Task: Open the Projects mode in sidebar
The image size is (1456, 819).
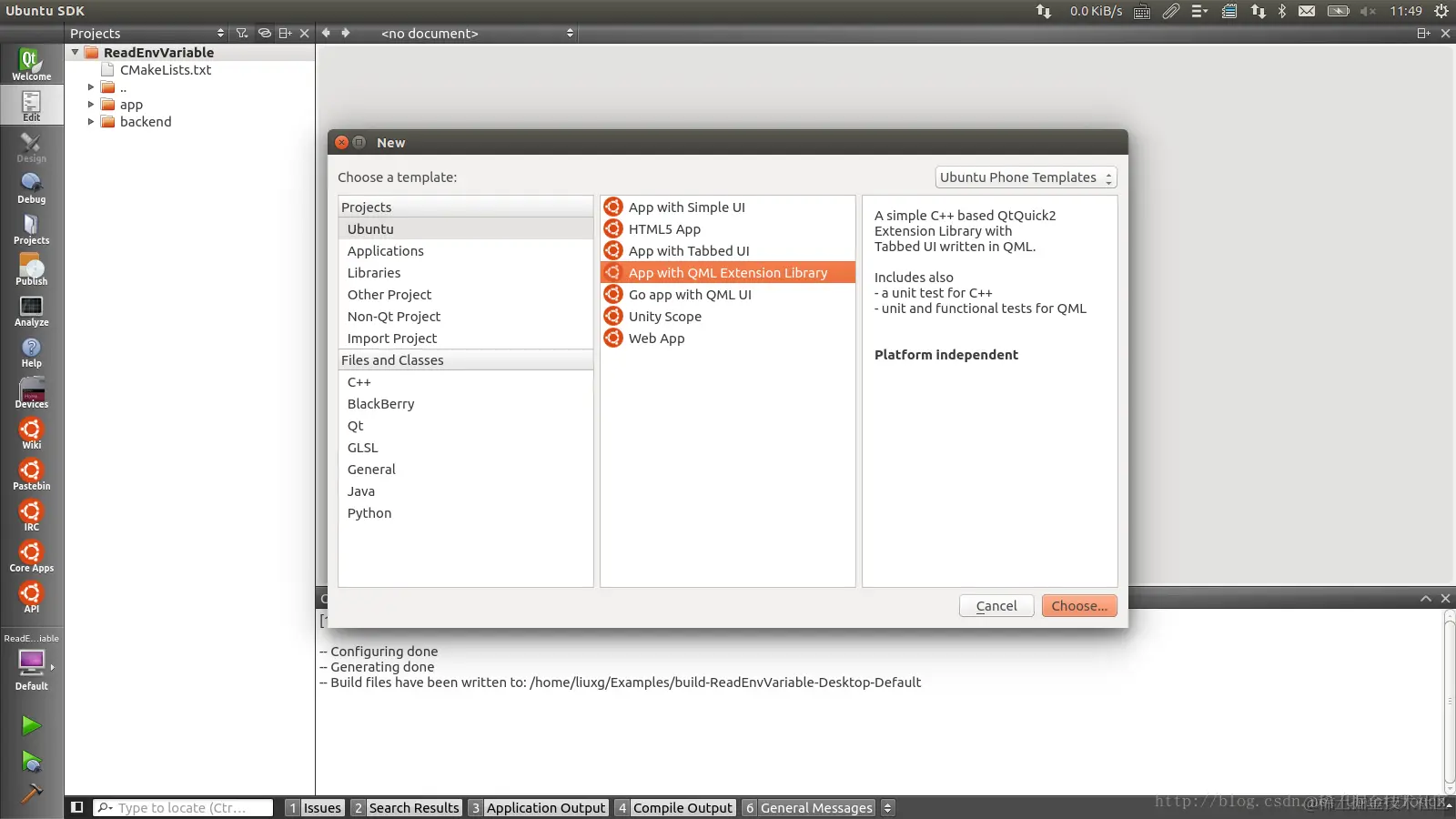Action: [31, 229]
